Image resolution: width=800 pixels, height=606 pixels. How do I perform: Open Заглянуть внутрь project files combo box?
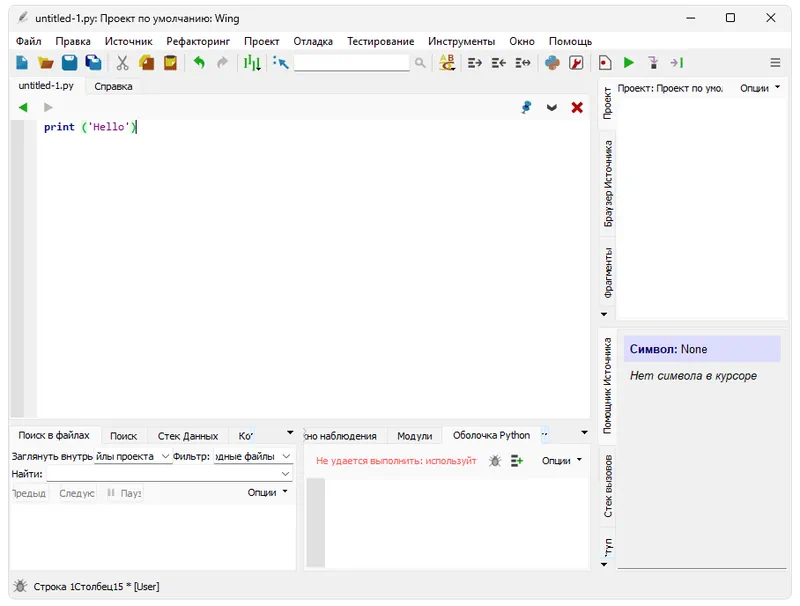click(133, 456)
